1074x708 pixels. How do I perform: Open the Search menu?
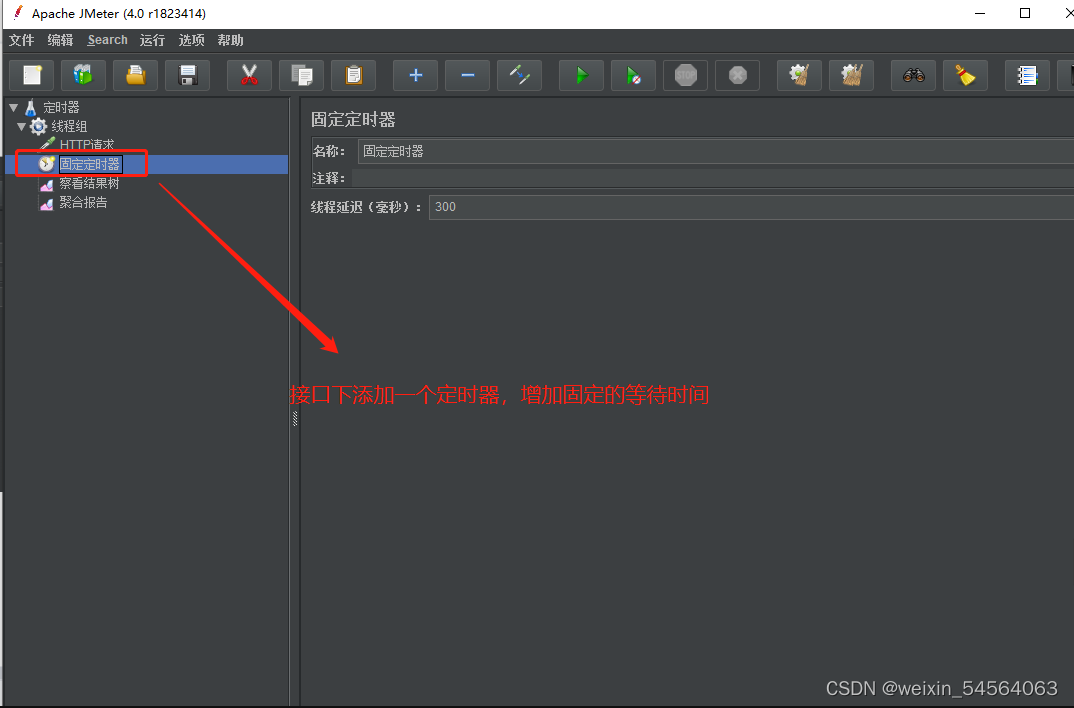[108, 40]
